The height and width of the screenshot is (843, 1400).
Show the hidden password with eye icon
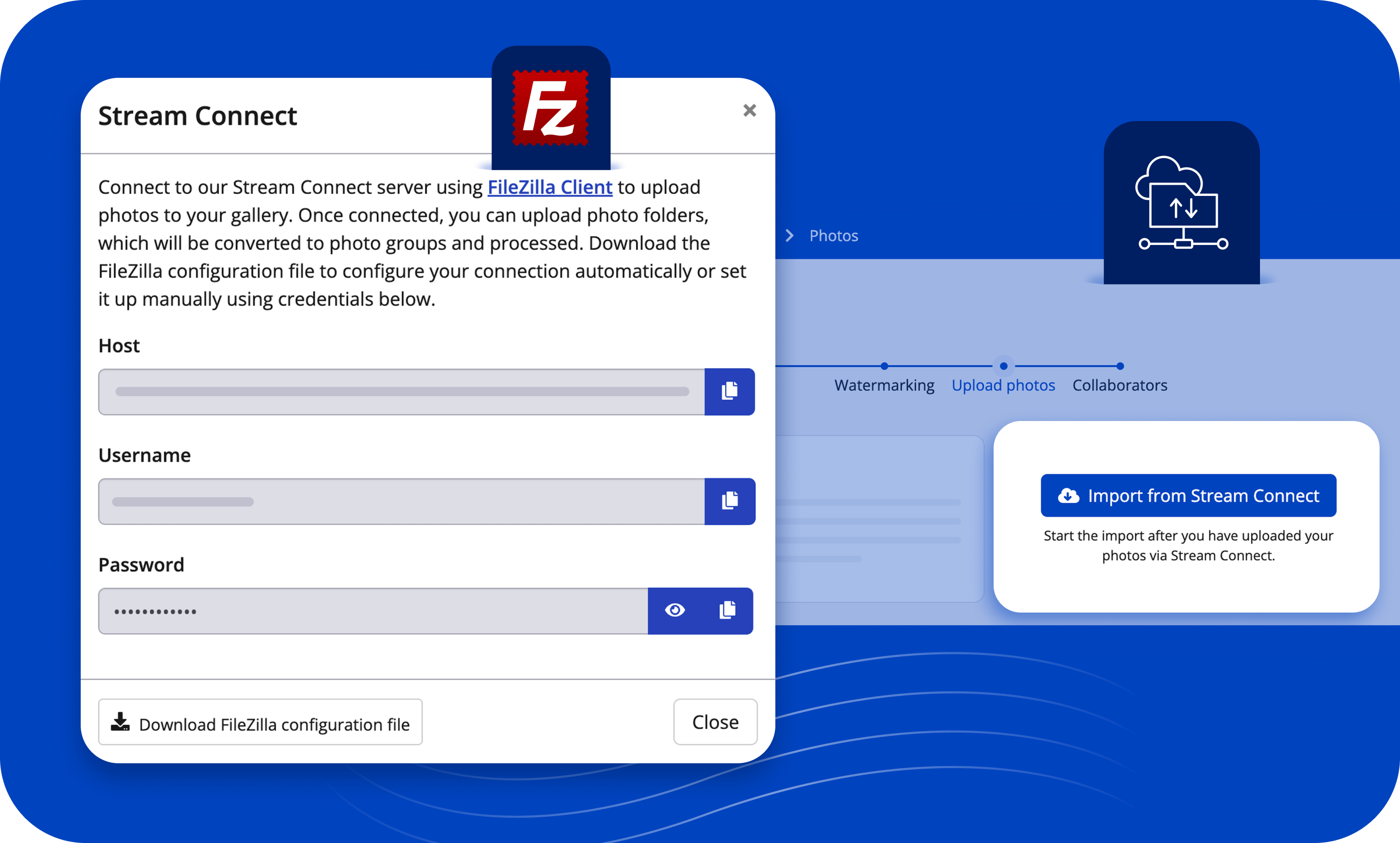tap(675, 611)
